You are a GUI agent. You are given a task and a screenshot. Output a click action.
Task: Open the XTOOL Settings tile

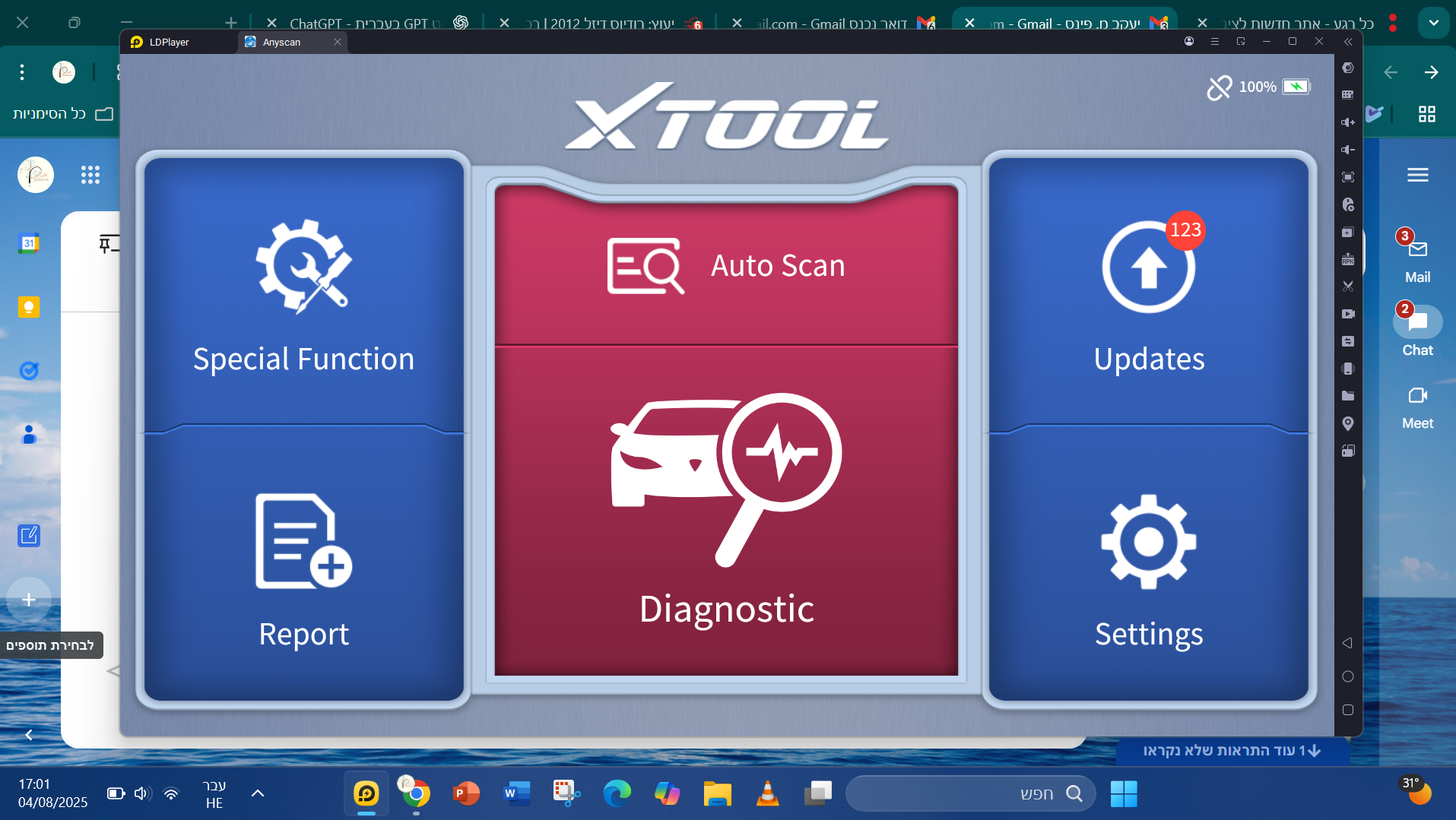1148,566
